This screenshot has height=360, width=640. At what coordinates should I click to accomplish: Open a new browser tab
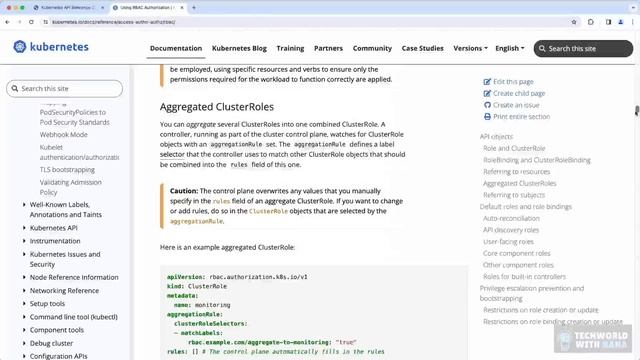pyautogui.click(x=194, y=7)
